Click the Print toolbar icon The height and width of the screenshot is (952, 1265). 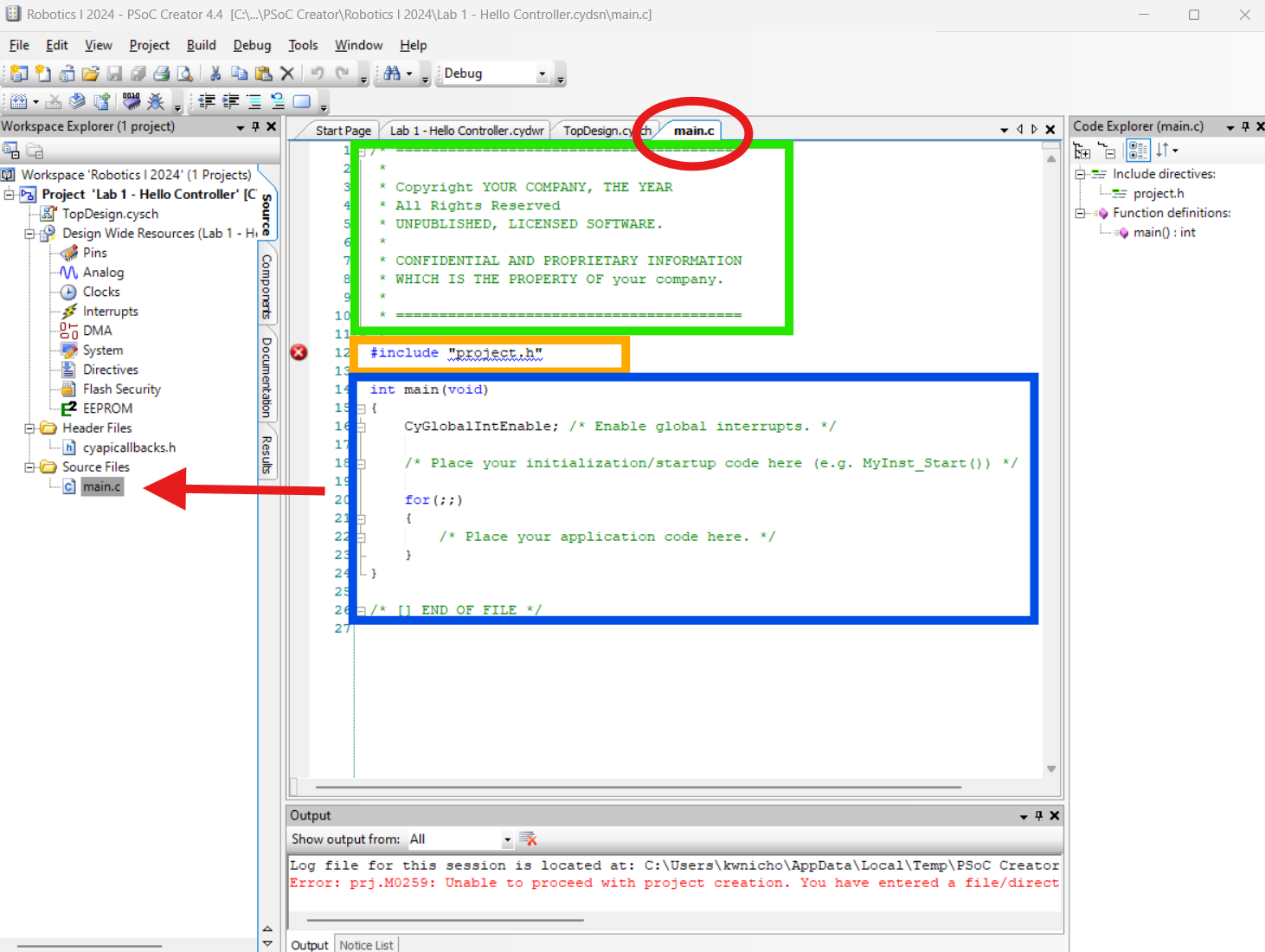(x=162, y=74)
